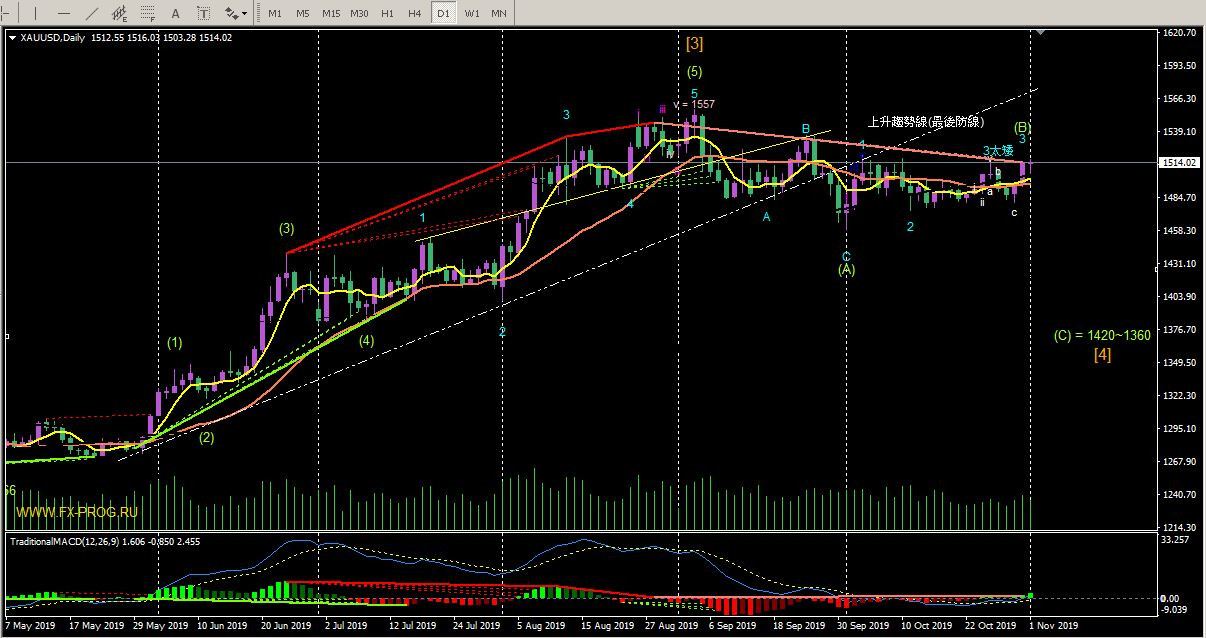Select the text label tool
The image size is (1206, 638).
(x=203, y=13)
